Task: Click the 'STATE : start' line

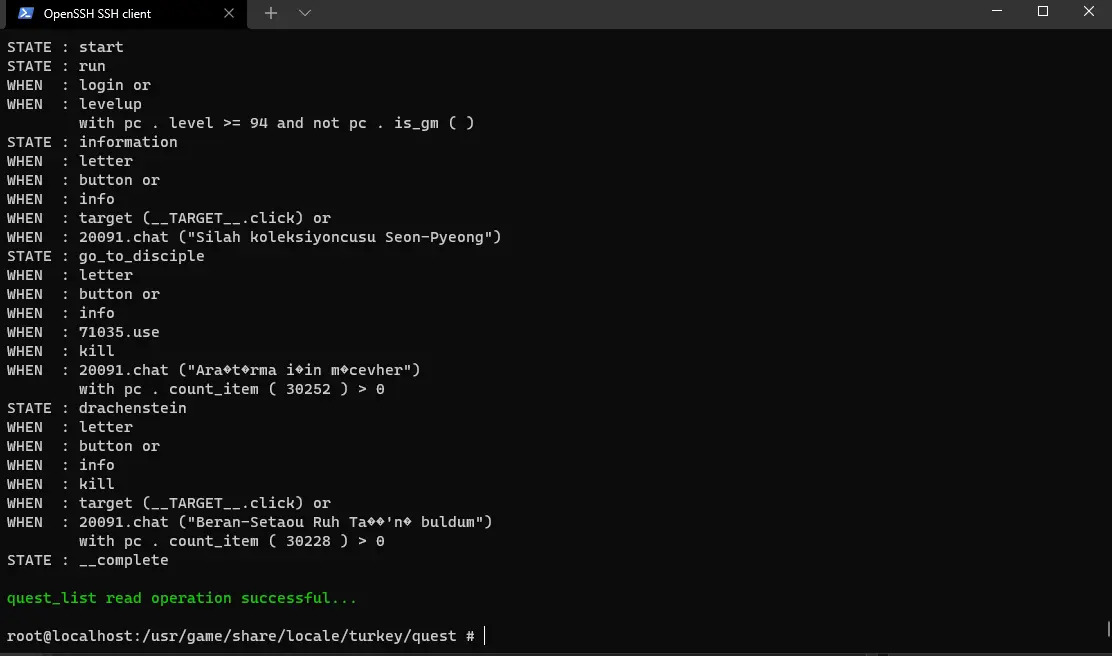Action: [x=65, y=47]
